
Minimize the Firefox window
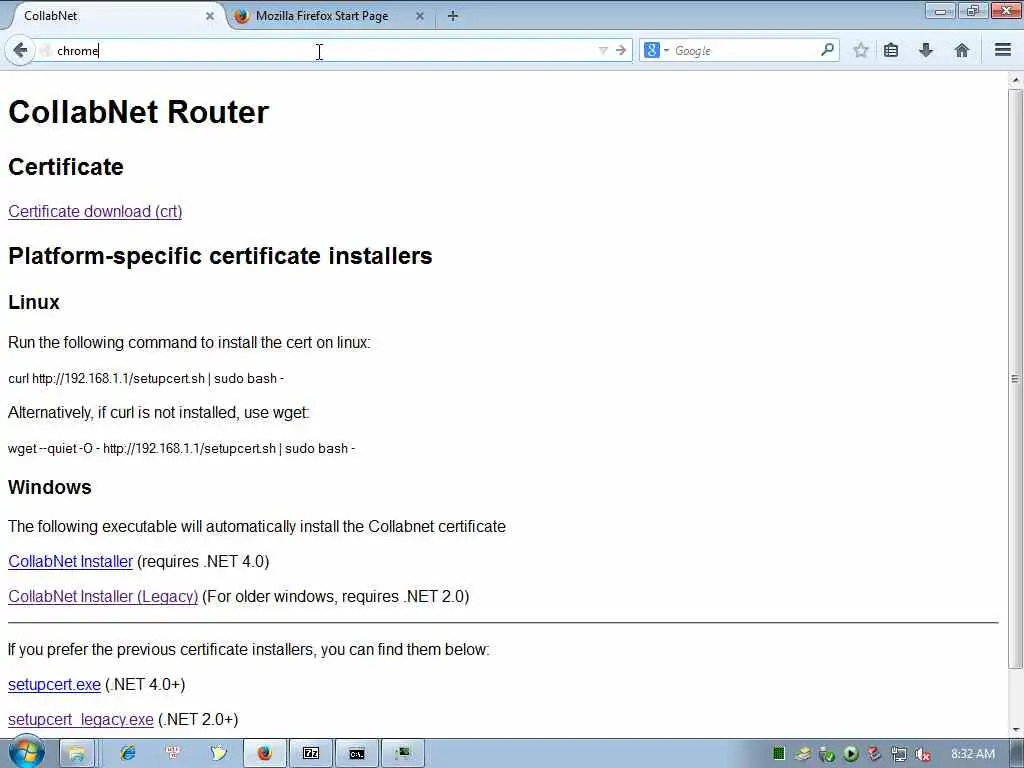[940, 11]
